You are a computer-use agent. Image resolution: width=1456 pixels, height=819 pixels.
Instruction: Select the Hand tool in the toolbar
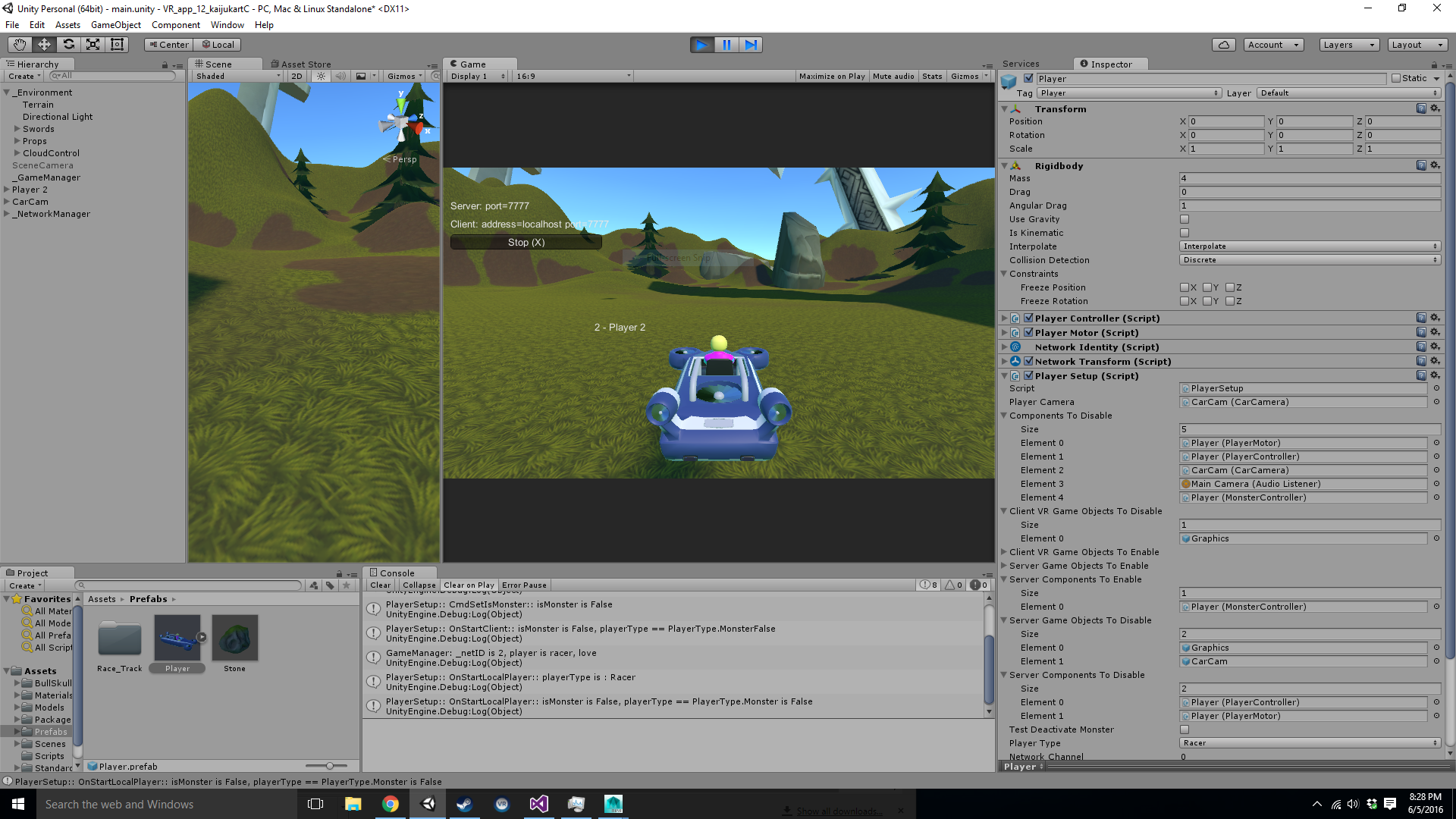click(x=19, y=44)
